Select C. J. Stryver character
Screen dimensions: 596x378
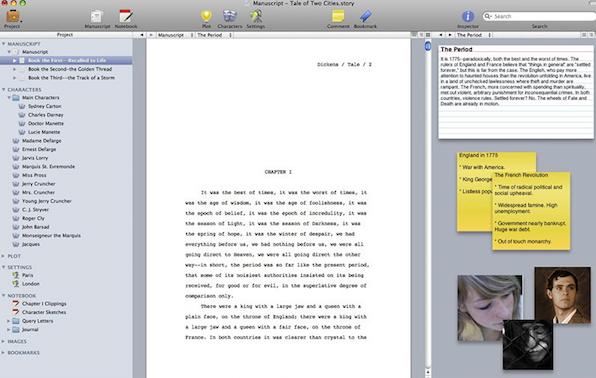pyautogui.click(x=35, y=210)
